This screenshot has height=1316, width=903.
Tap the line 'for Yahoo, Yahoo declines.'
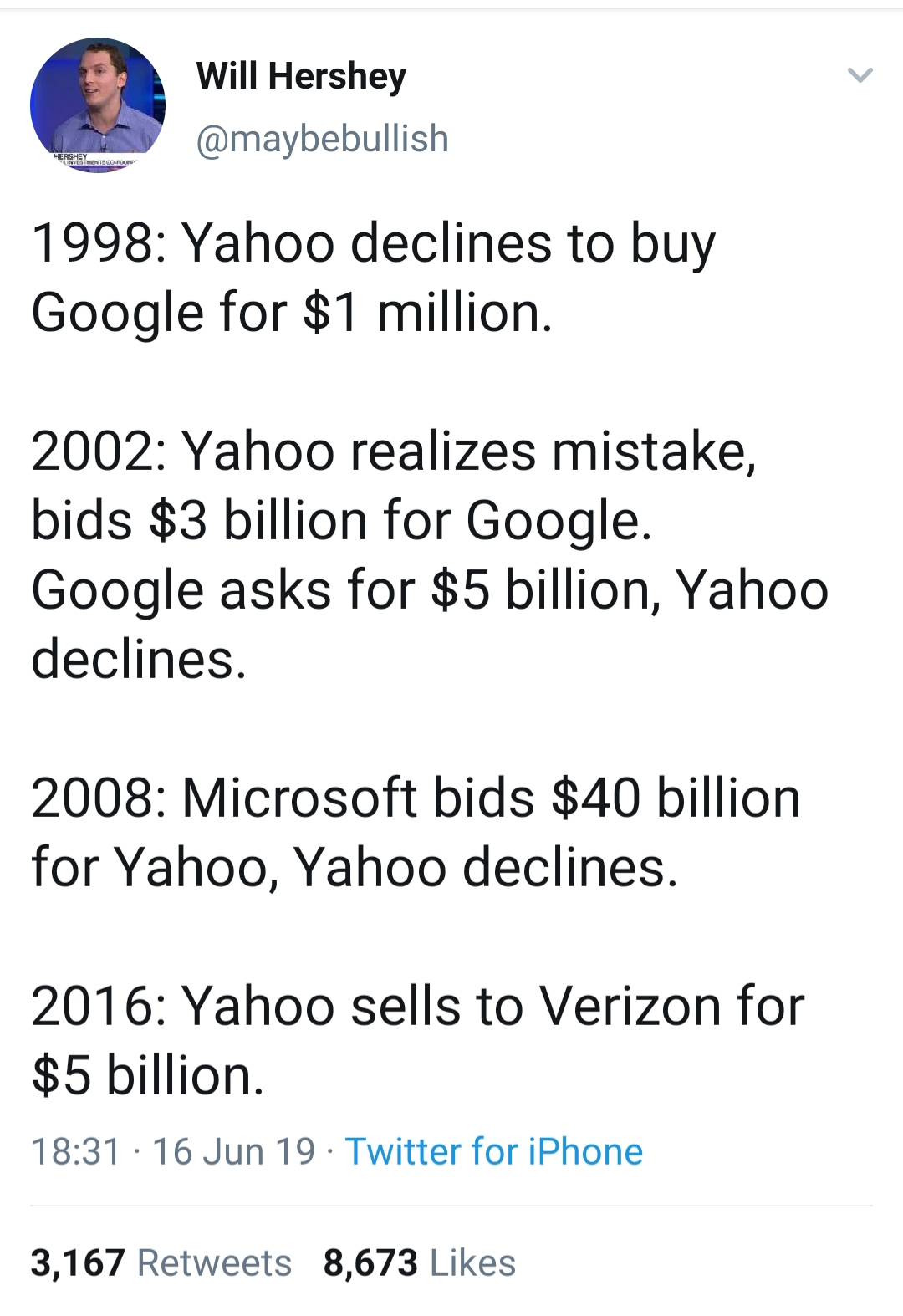pyautogui.click(x=355, y=867)
